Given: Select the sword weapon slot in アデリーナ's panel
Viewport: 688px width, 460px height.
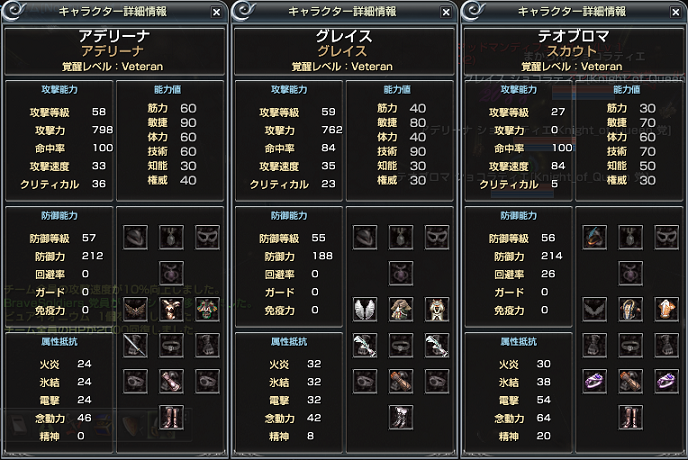Looking at the screenshot, I should 135,345.
